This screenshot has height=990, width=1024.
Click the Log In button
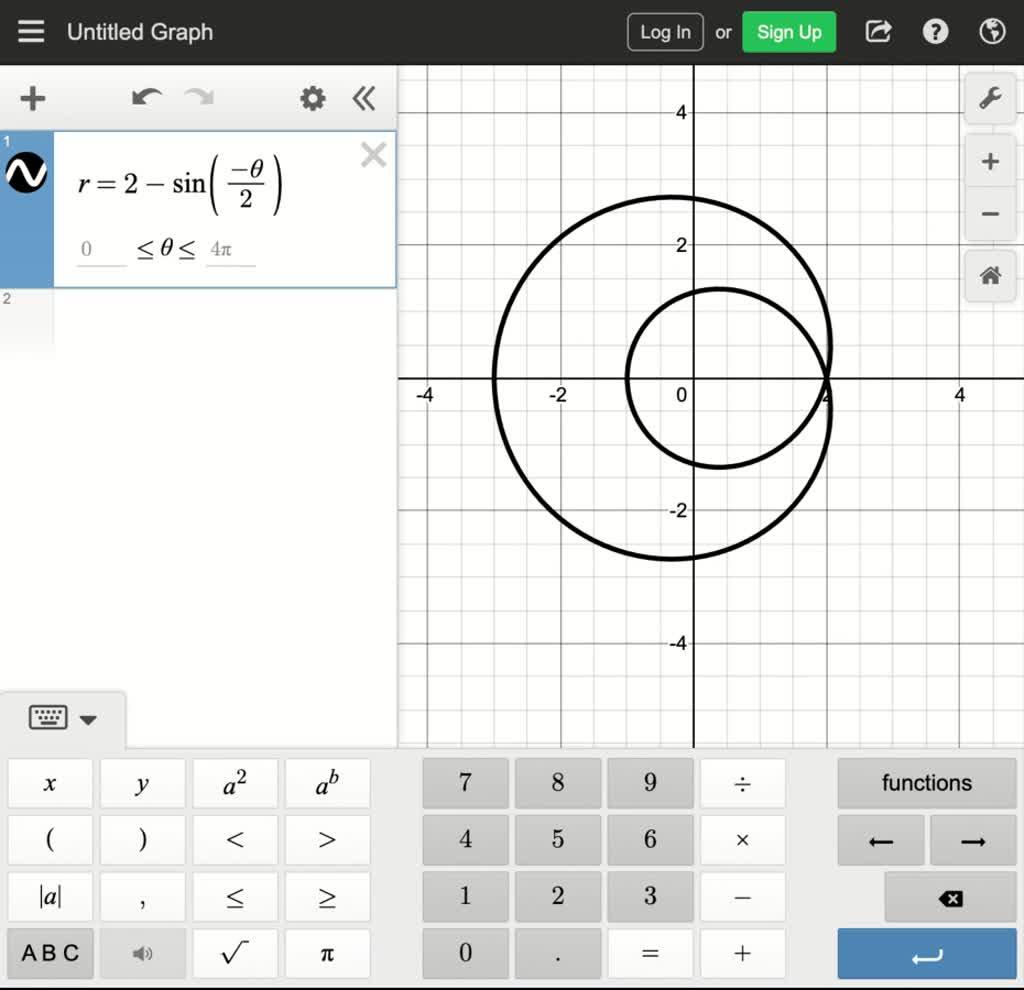point(665,32)
